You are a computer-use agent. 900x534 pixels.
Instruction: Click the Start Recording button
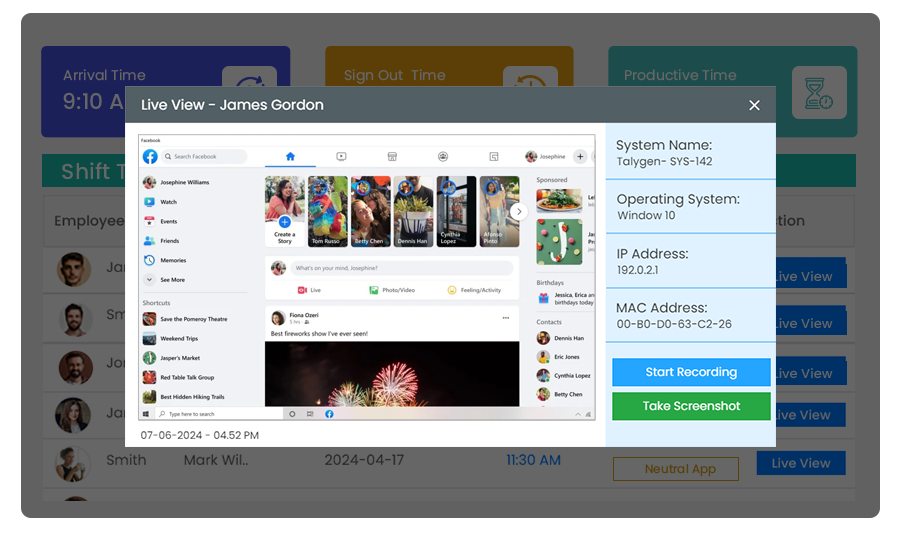pos(691,372)
